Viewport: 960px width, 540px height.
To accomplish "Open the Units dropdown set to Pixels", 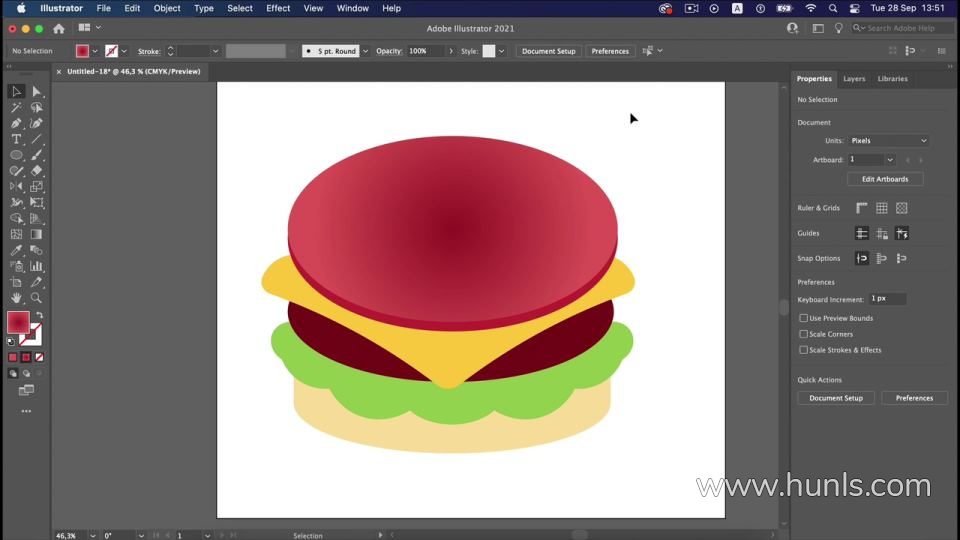I will click(888, 141).
